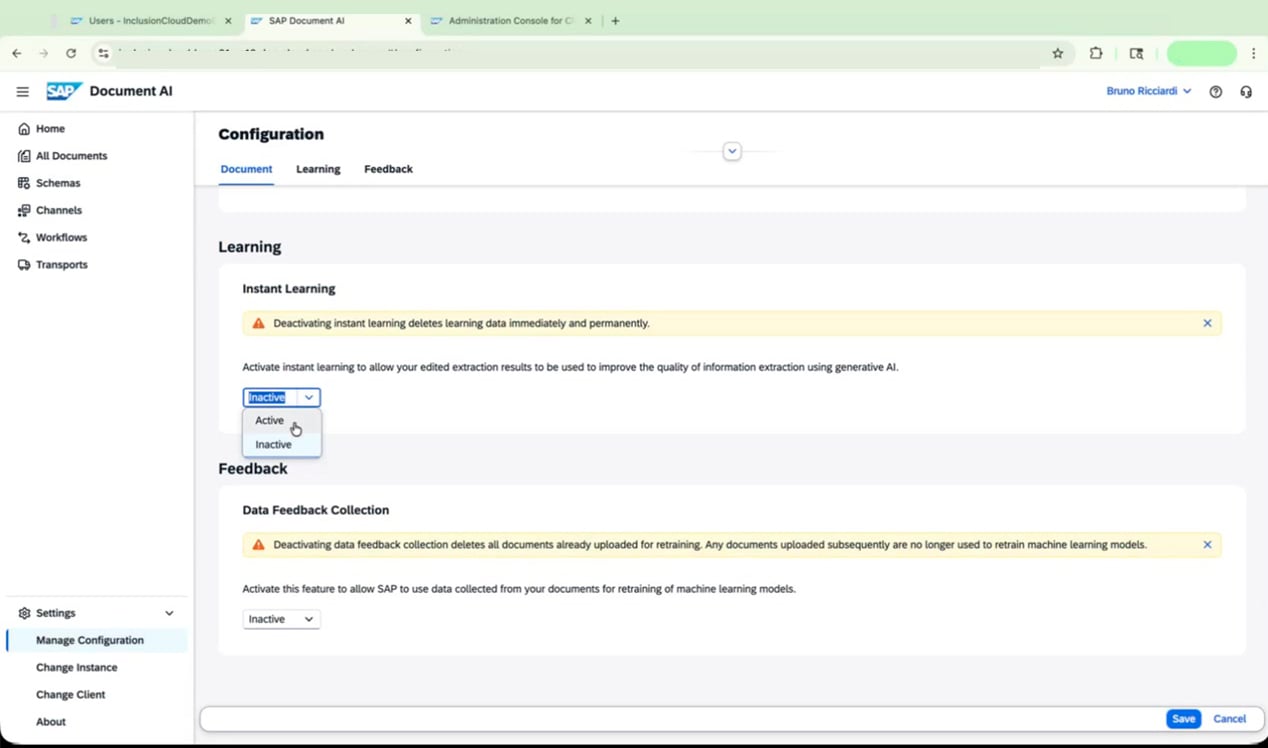Screen dimensions: 1268x748
Task: Open the hamburger navigation menu
Action: 22,91
